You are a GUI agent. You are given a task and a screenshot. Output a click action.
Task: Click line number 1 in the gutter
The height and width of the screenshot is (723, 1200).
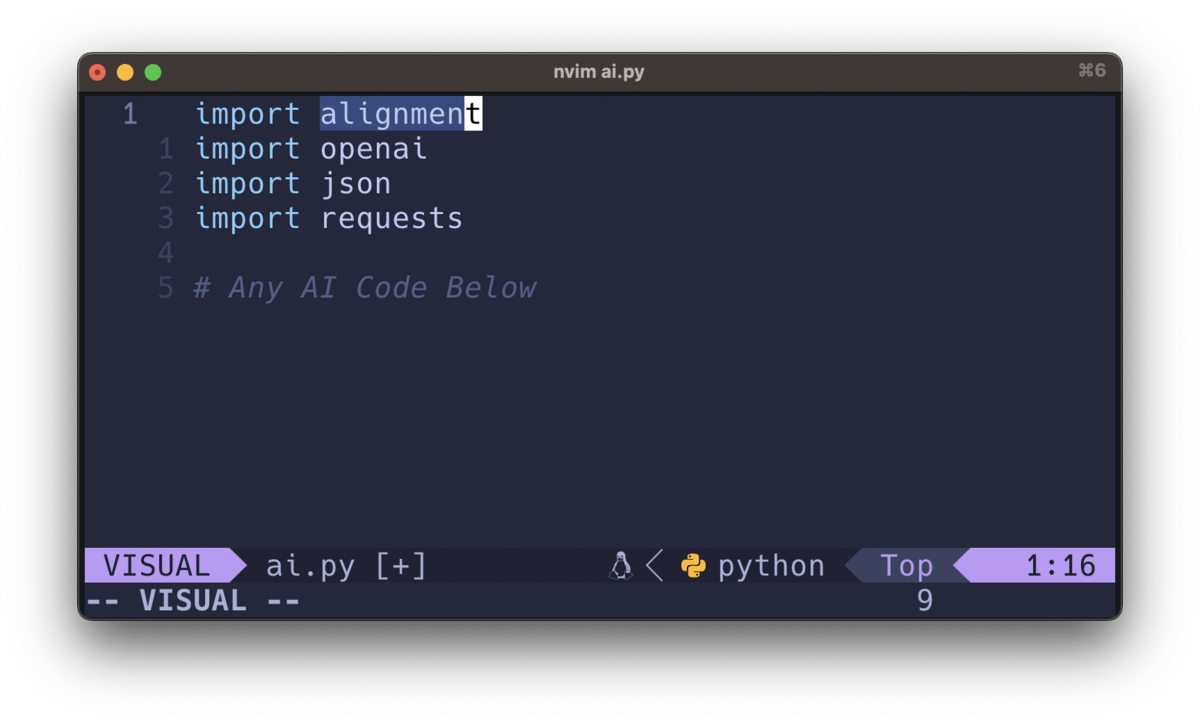(129, 113)
